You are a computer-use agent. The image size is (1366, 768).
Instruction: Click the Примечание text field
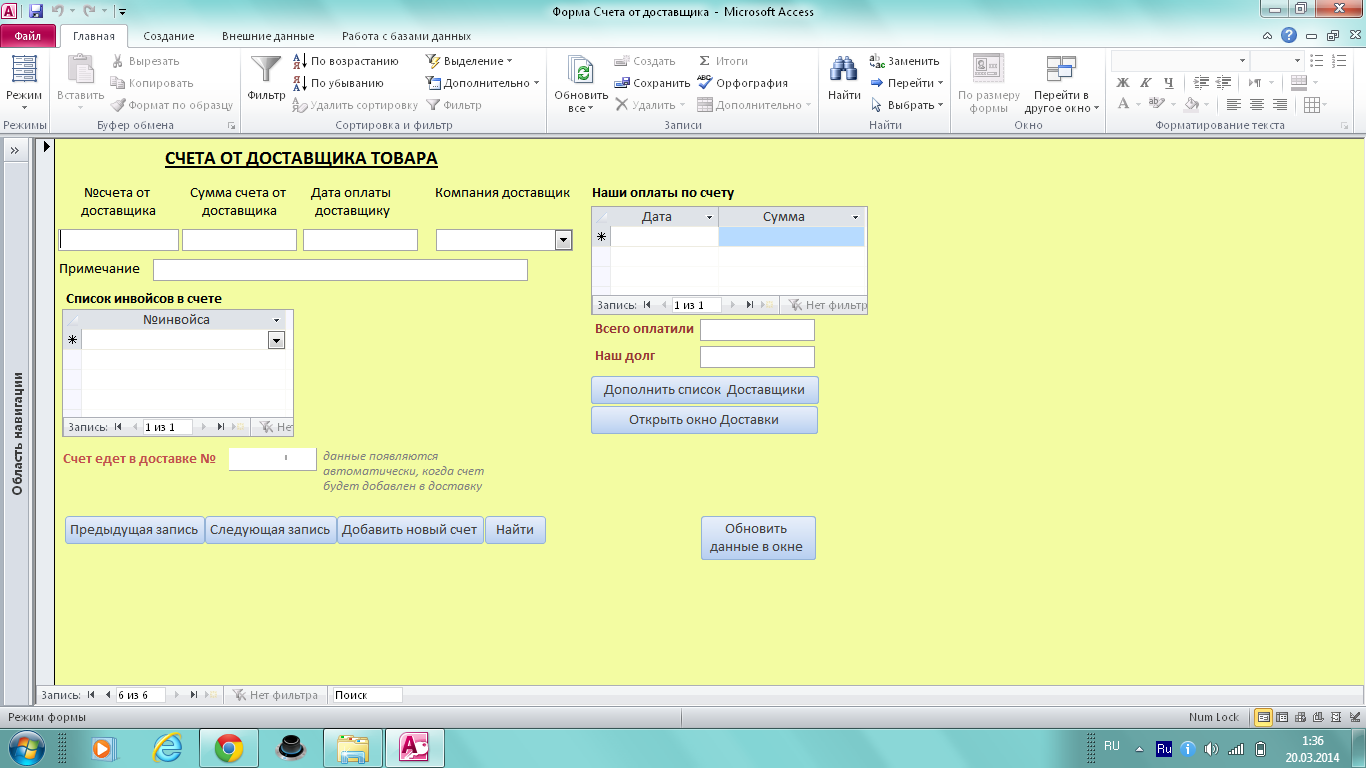(x=340, y=270)
